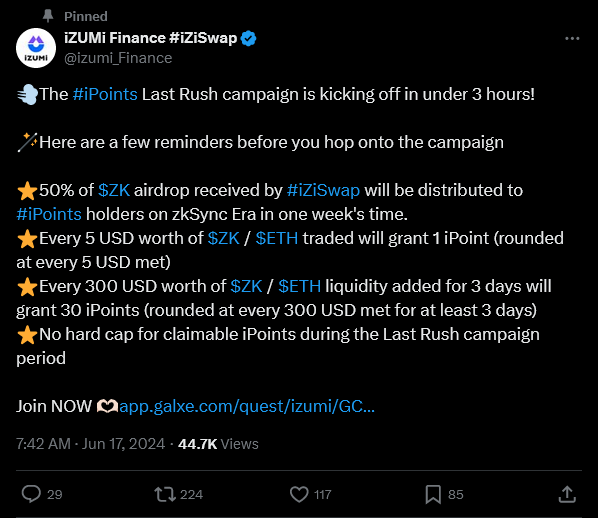The image size is (598, 518).
Task: Open the three-dot more options menu
Action: click(x=572, y=39)
